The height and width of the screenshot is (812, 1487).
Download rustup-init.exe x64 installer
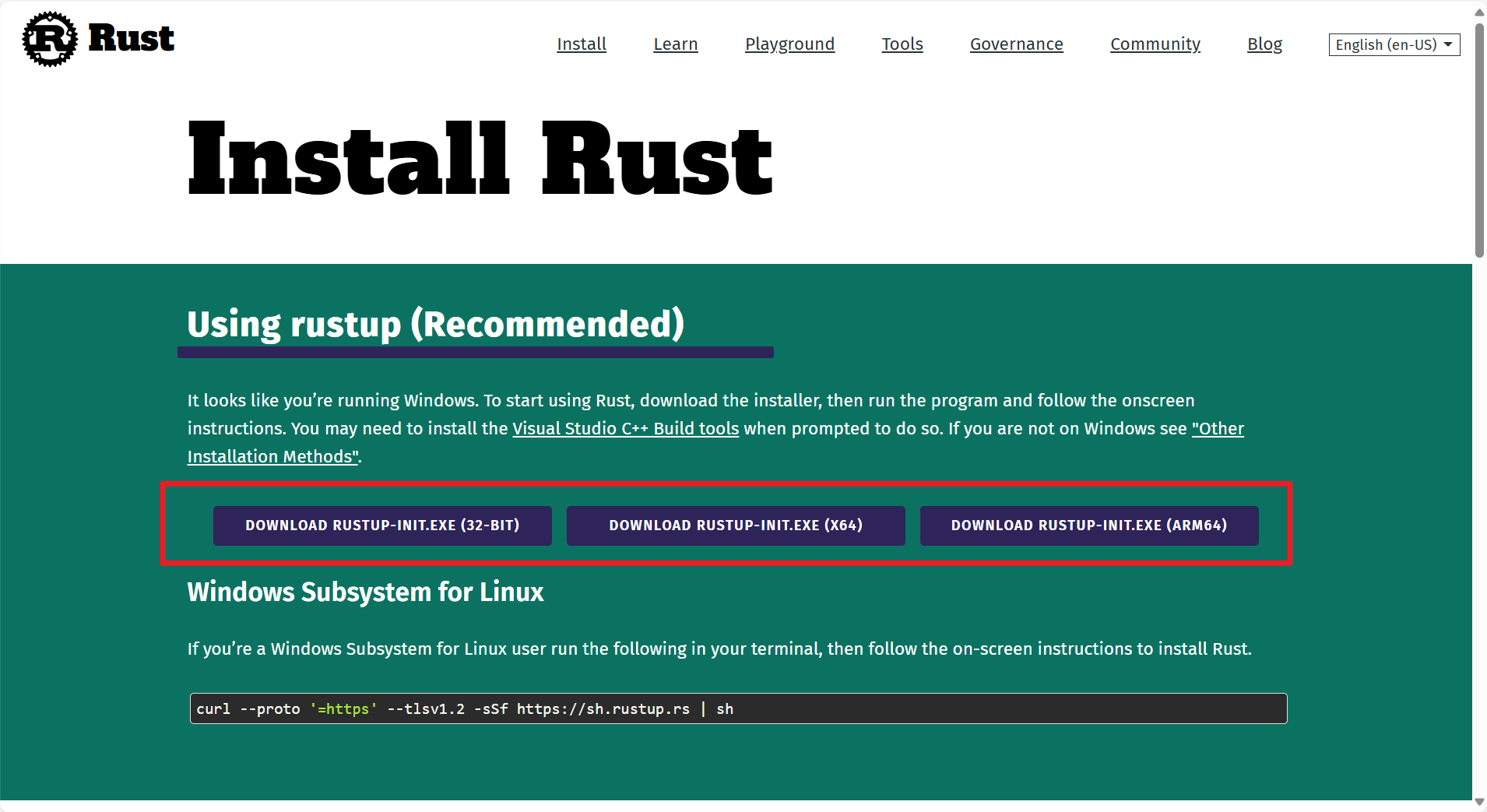(736, 526)
